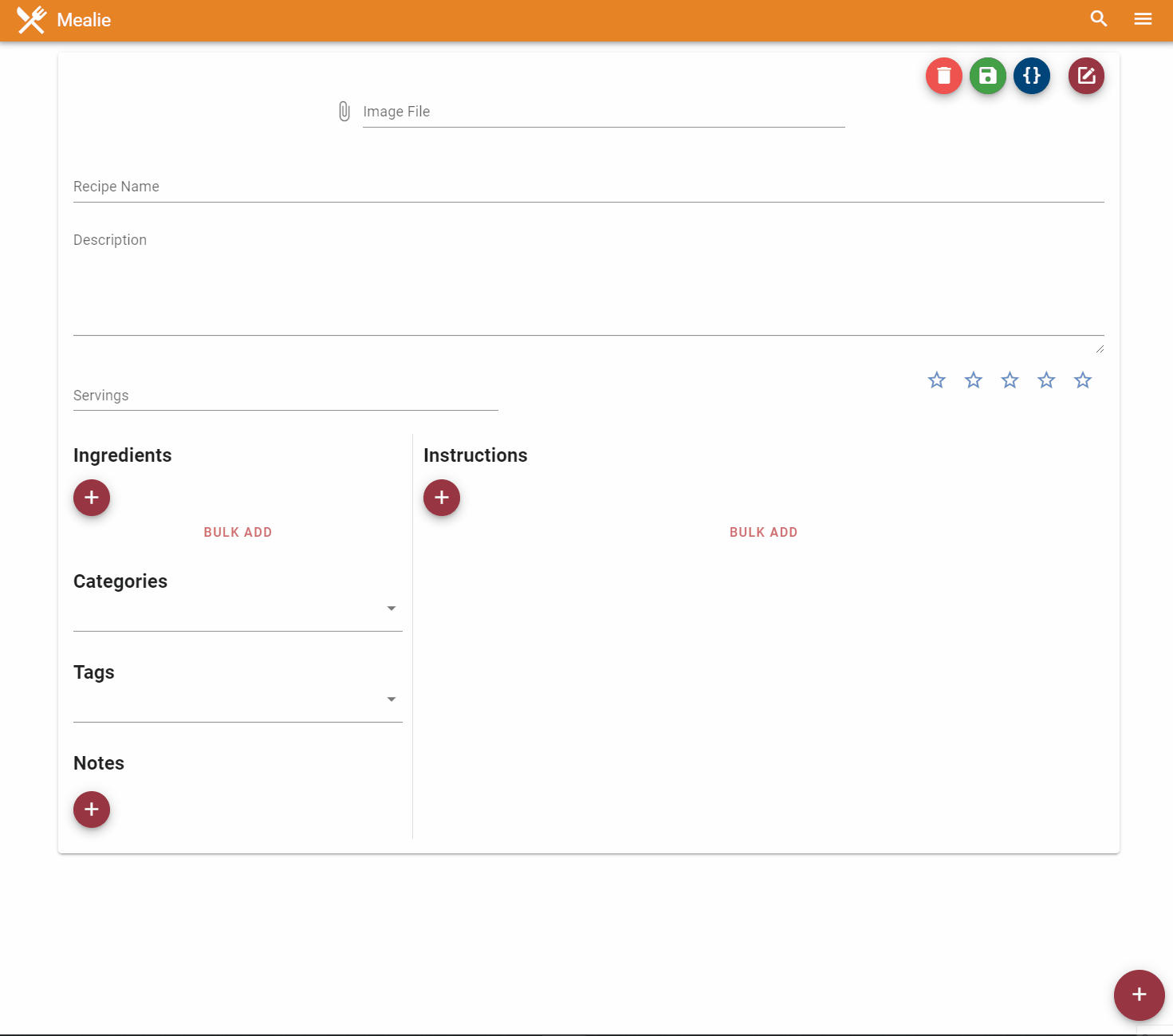The width and height of the screenshot is (1173, 1036).
Task: Open the search icon in header
Action: 1099,18
